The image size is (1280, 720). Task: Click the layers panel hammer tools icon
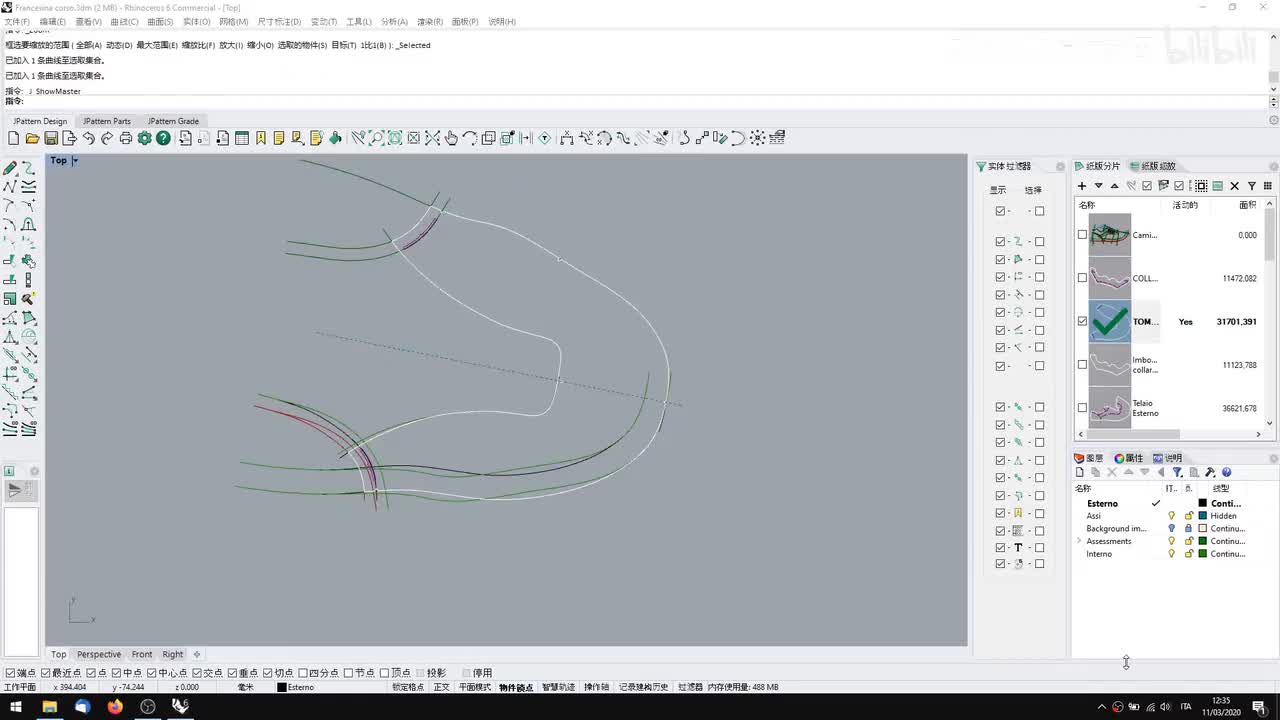point(1210,472)
